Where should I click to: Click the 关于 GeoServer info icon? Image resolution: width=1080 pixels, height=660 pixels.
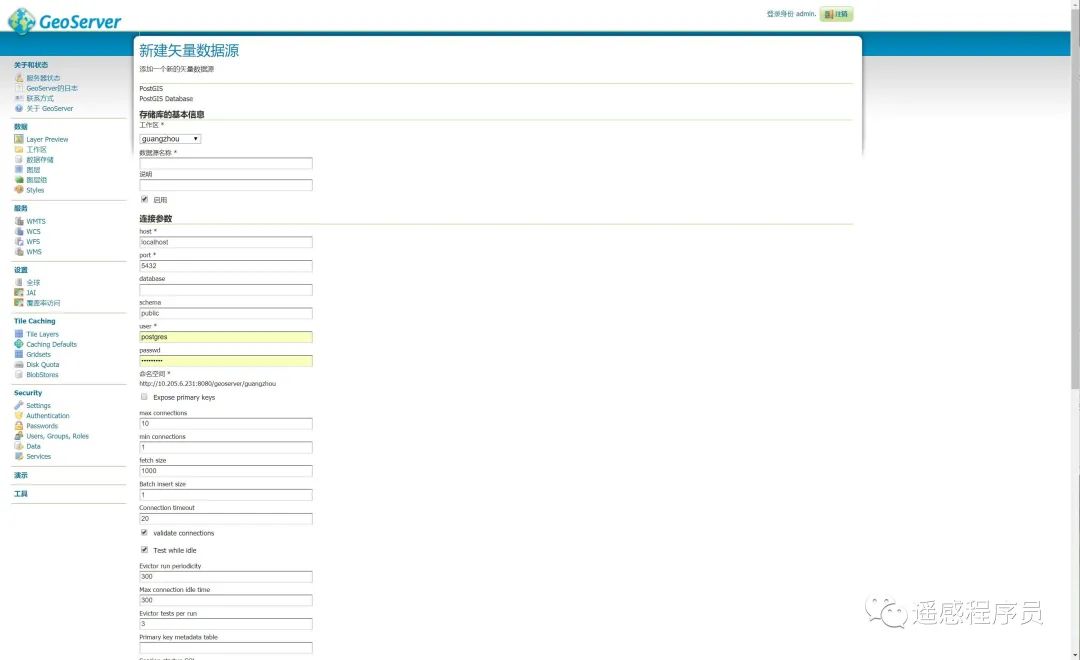(19, 108)
